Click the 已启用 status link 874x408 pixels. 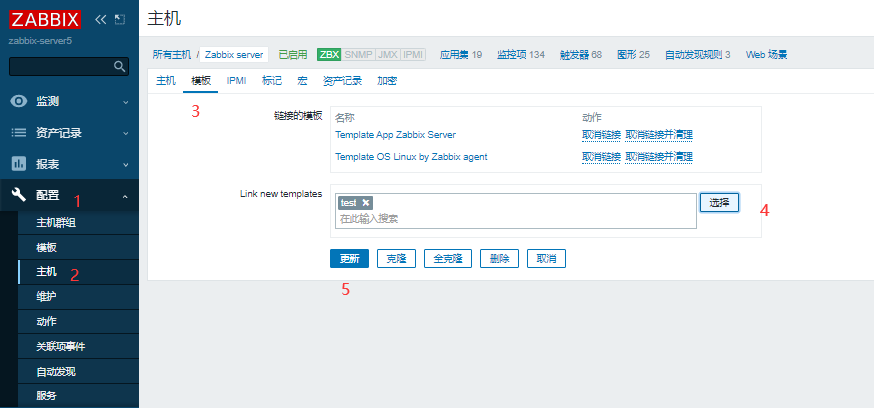(x=293, y=55)
